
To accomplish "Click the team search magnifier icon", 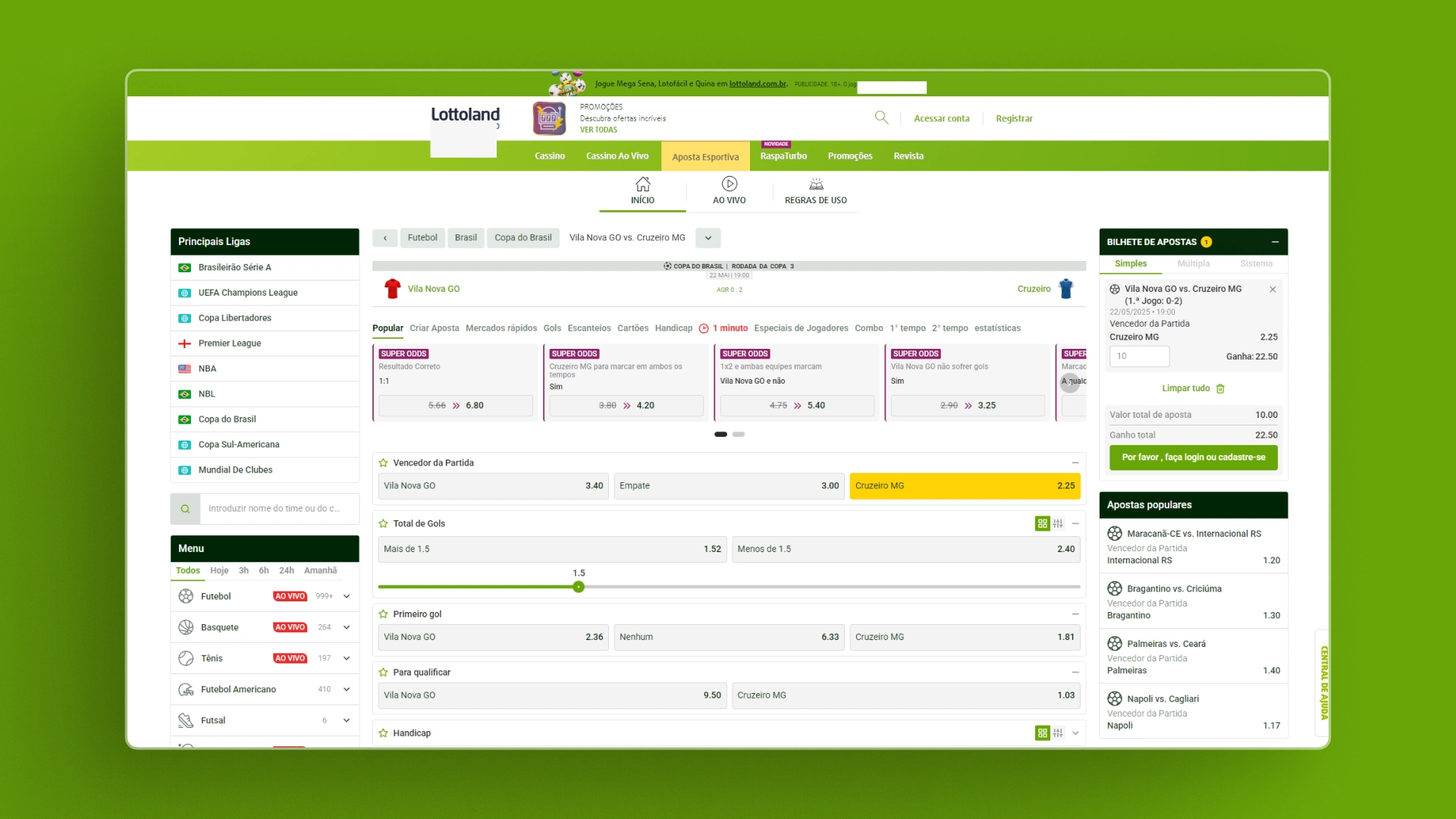I will [185, 509].
